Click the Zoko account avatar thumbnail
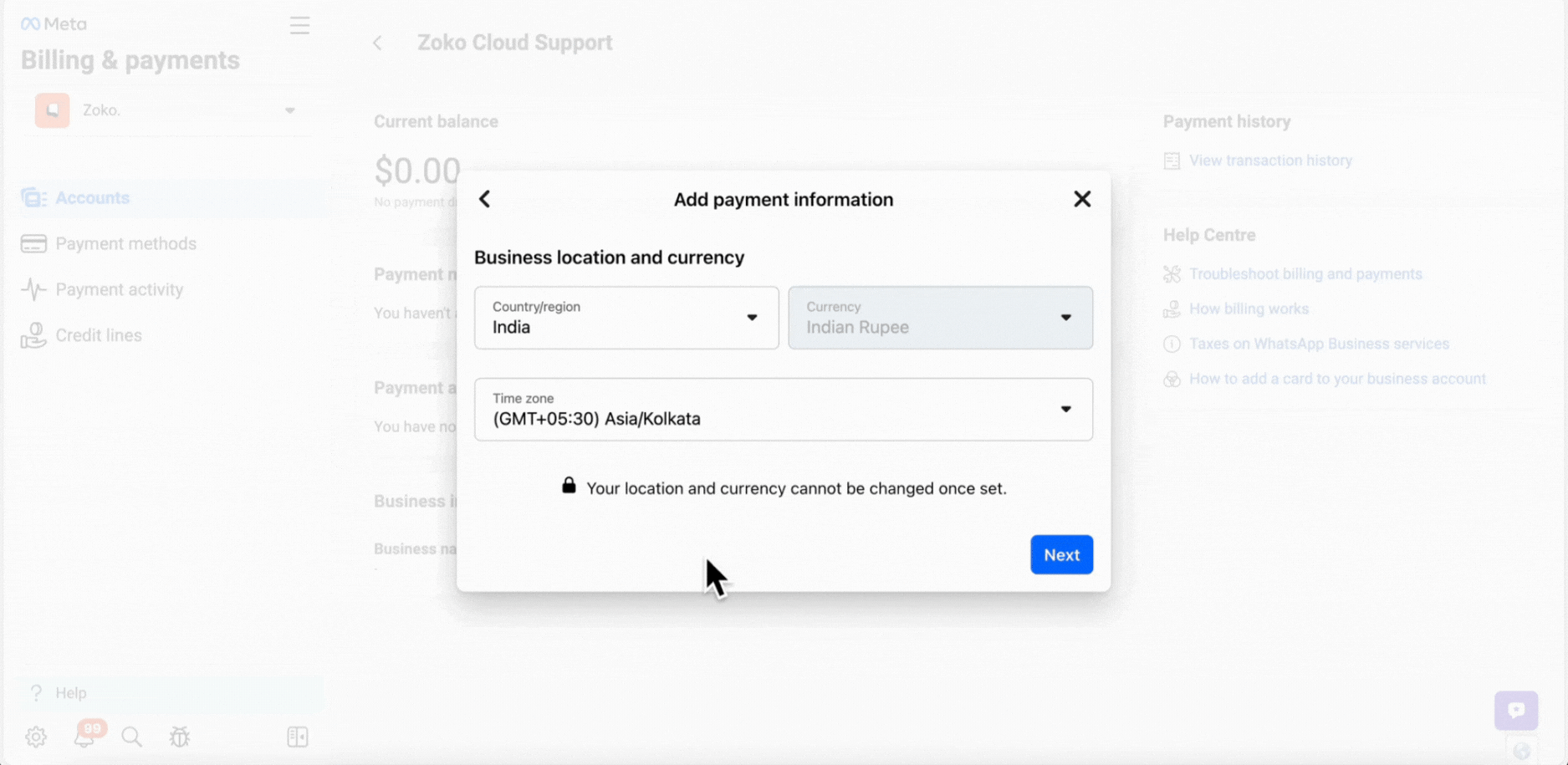Viewport: 1568px width, 765px height. pos(52,110)
